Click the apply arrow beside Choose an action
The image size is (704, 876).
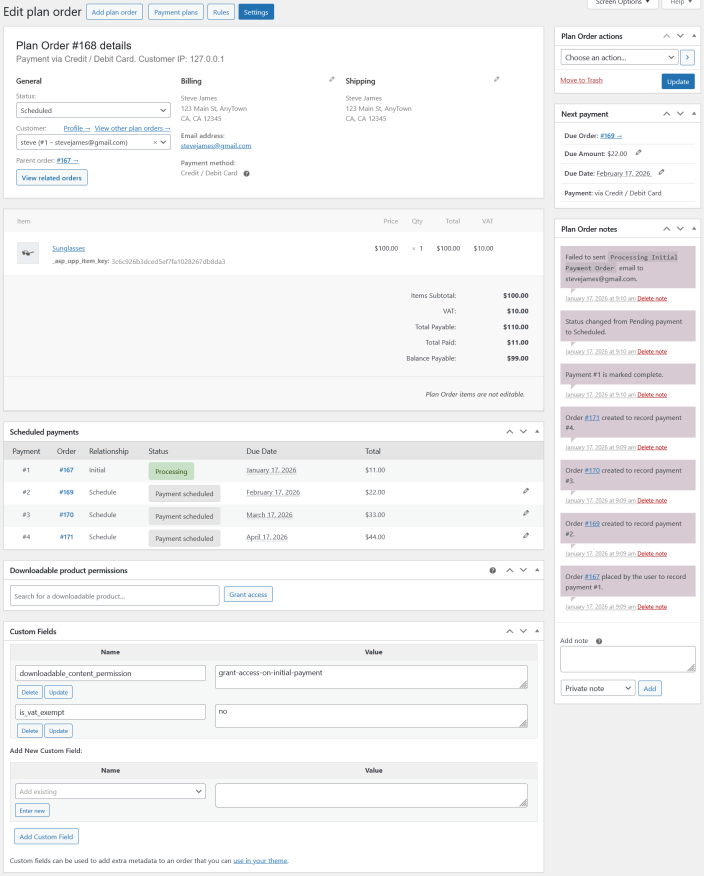(688, 57)
